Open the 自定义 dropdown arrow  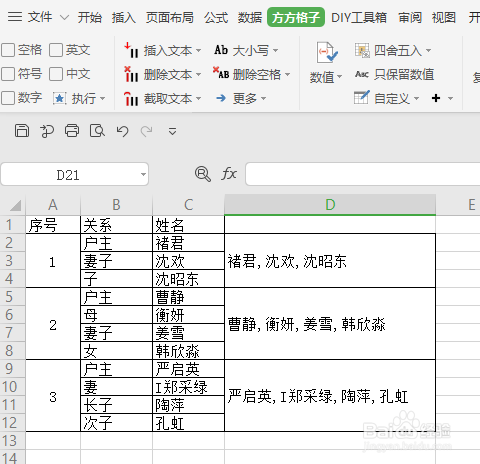click(x=416, y=99)
